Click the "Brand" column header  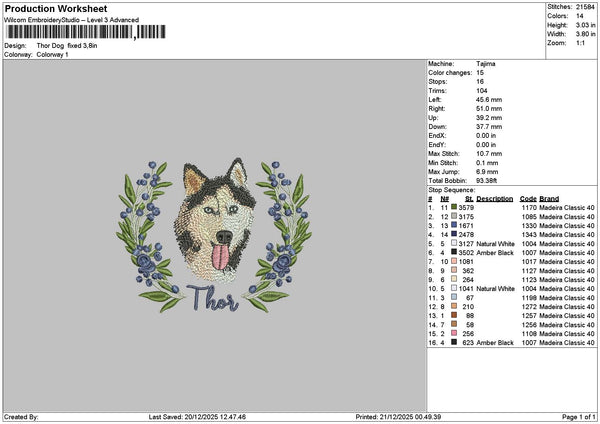tap(549, 199)
